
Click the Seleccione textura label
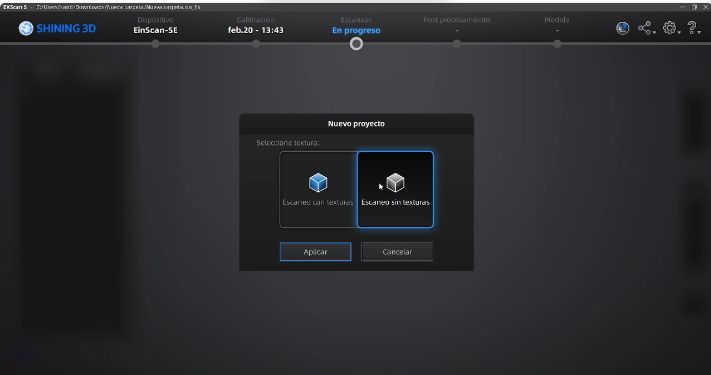coord(288,143)
